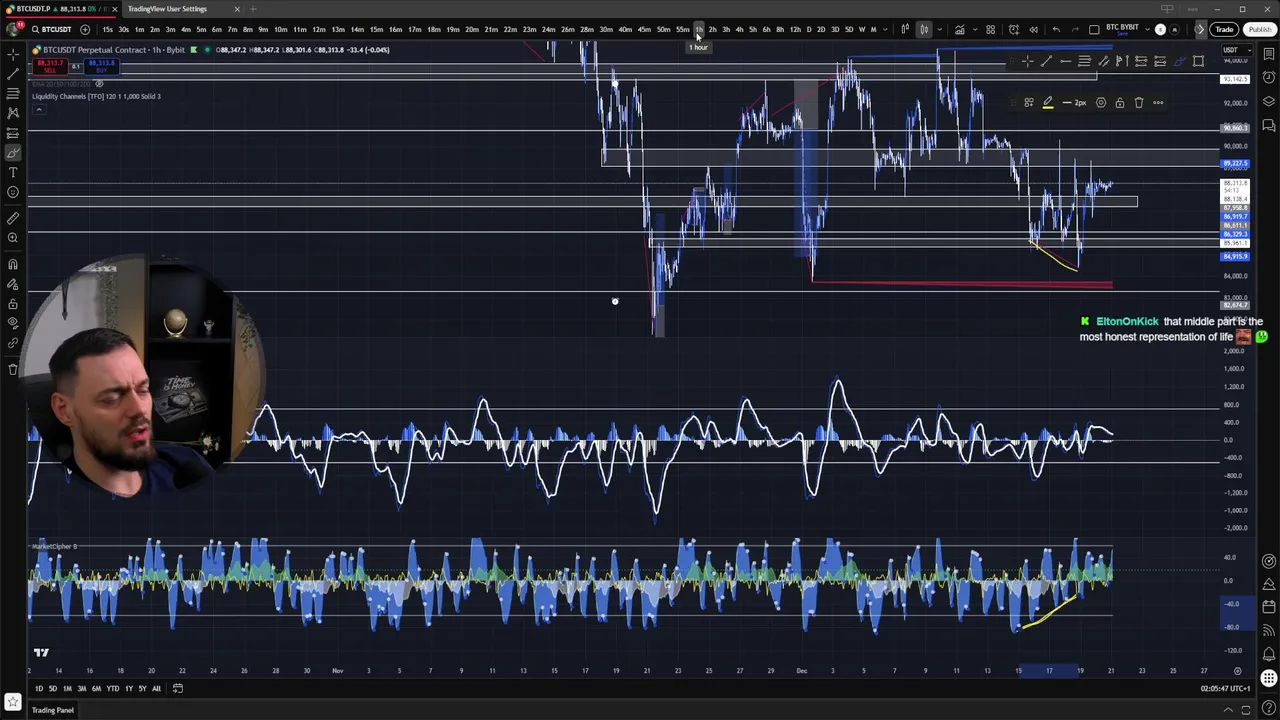Click the red SELL price button
1280x720 pixels.
pyautogui.click(x=49, y=67)
